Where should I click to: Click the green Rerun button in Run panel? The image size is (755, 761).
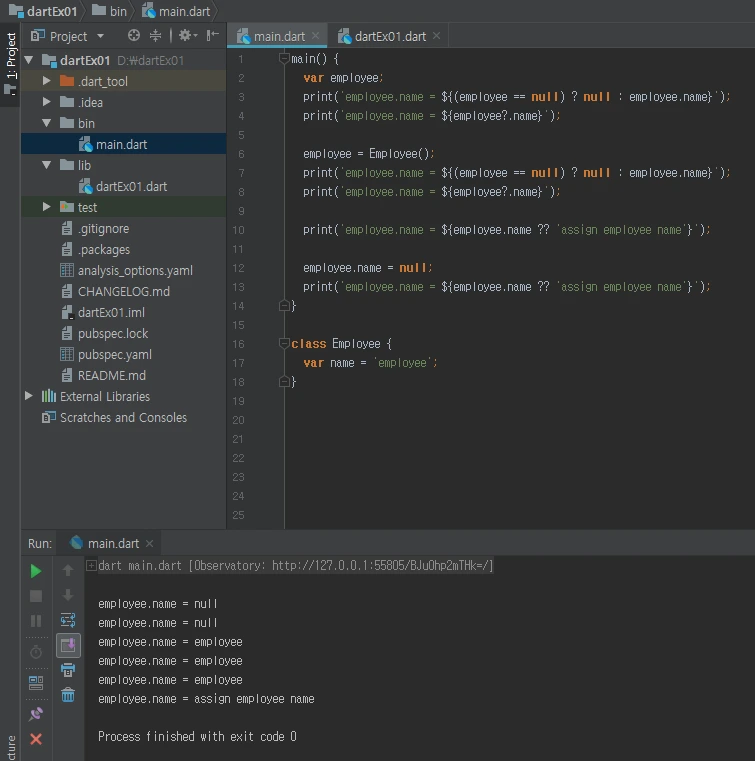coord(36,571)
